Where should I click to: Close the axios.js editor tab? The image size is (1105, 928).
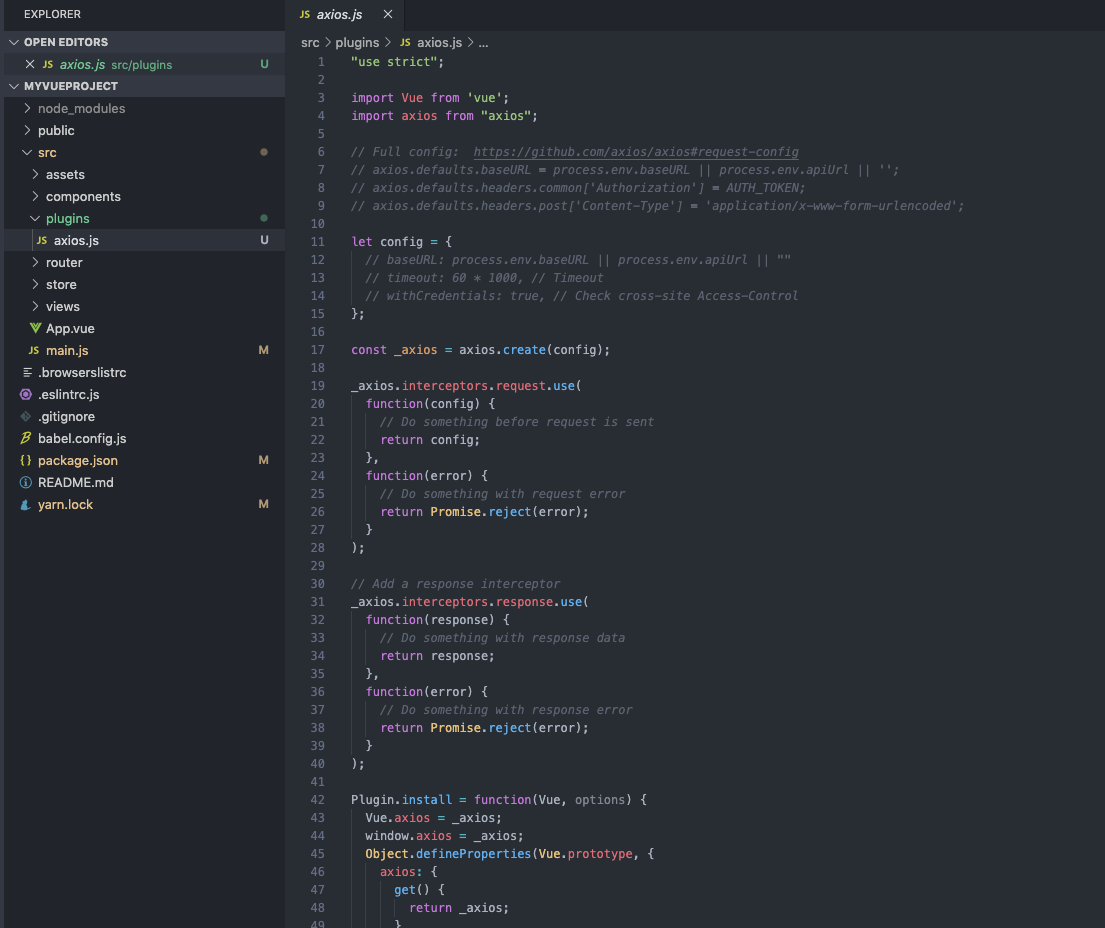[x=388, y=14]
